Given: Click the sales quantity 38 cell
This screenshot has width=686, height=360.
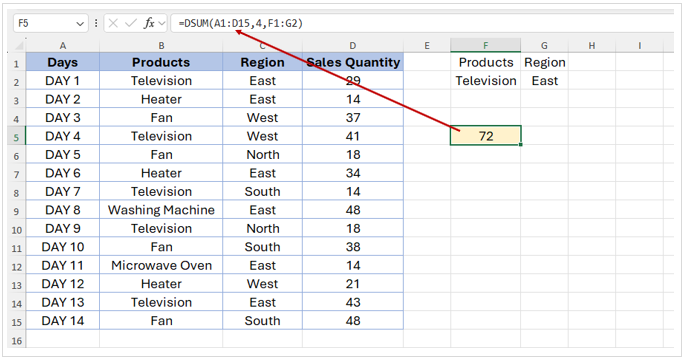Looking at the screenshot, I should [x=353, y=247].
